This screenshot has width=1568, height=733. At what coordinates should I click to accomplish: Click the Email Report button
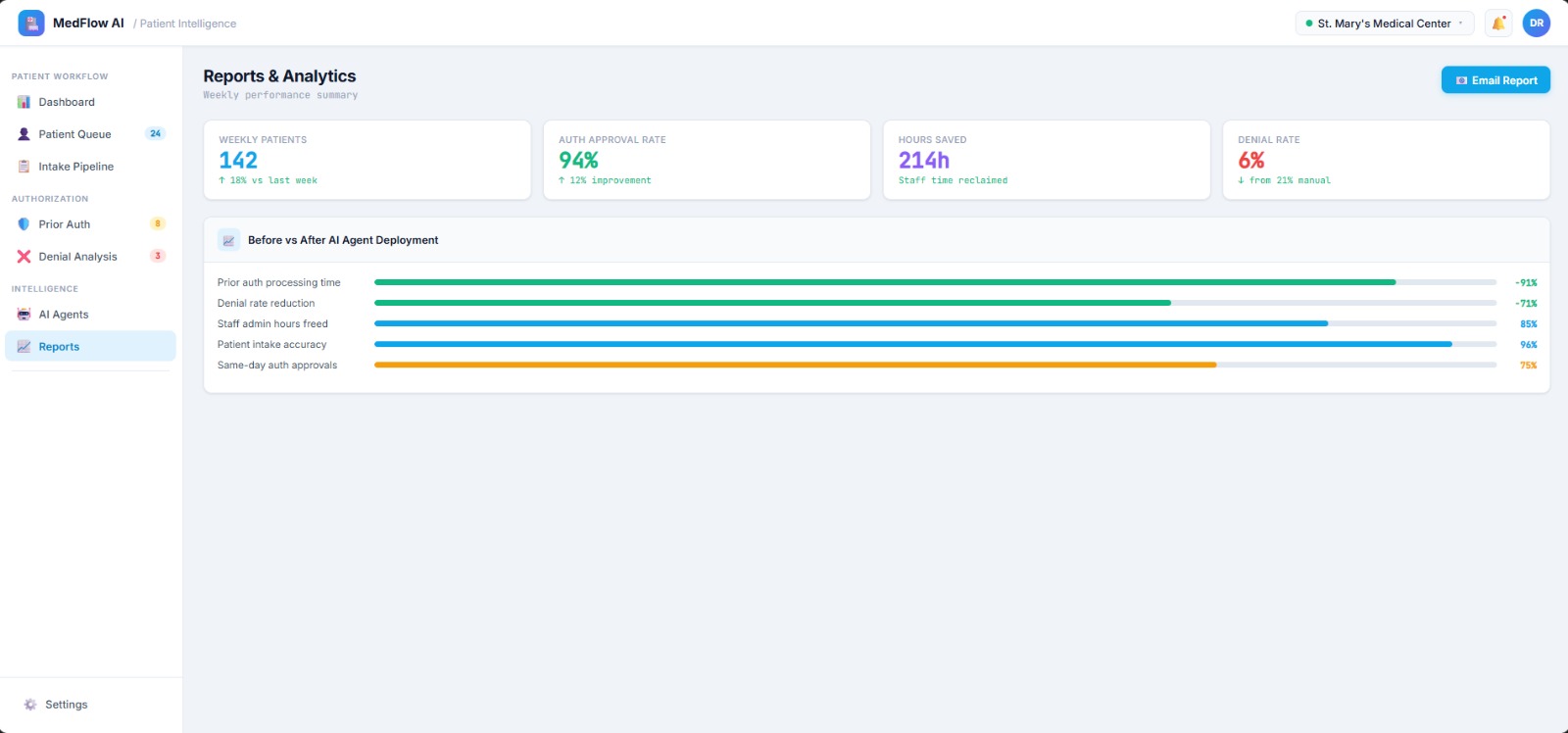click(1495, 80)
